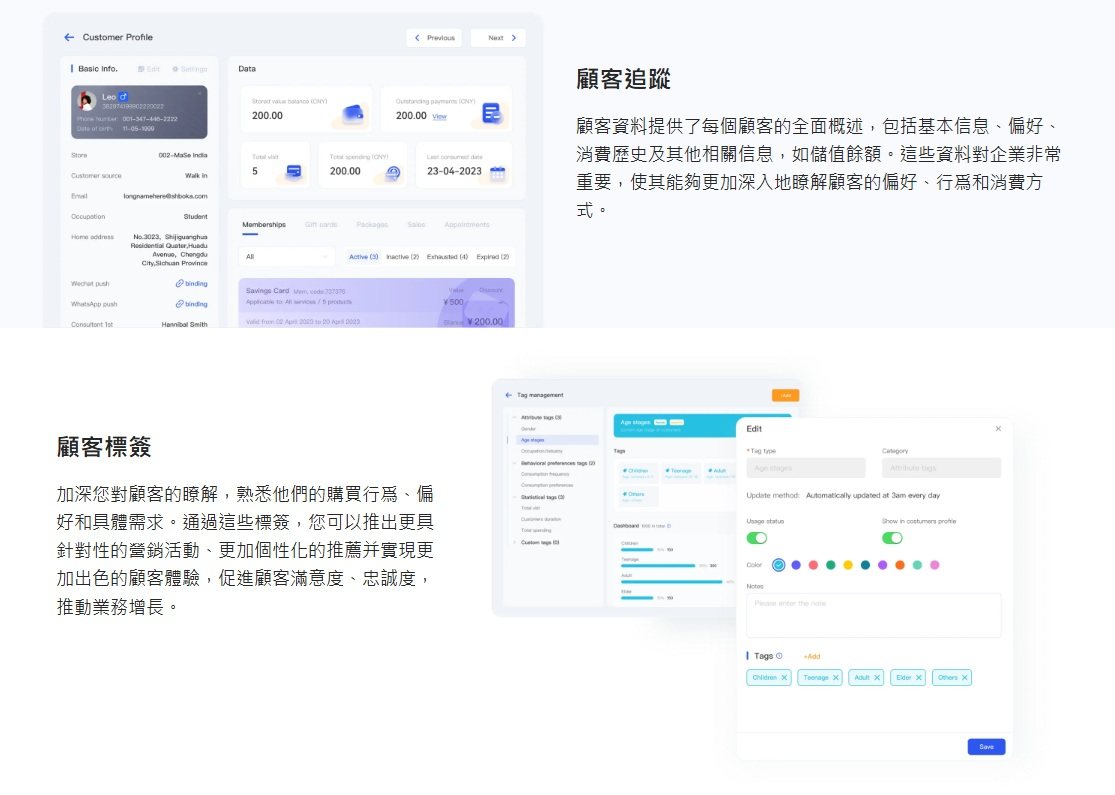Click the calendar icon by Last consumed date

497,172
